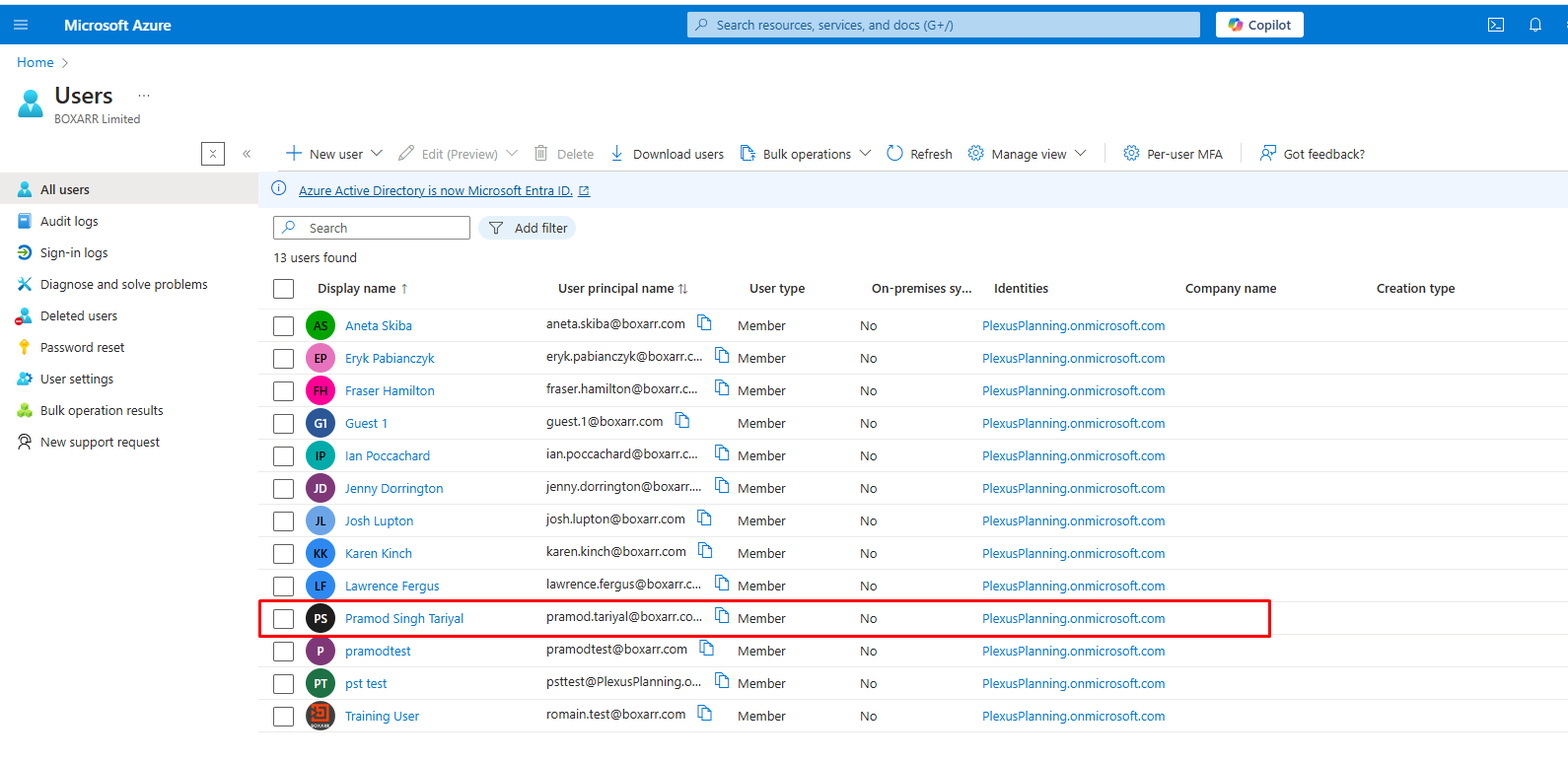Copy josh.lupton@boxarr.com to clipboard

click(704, 518)
